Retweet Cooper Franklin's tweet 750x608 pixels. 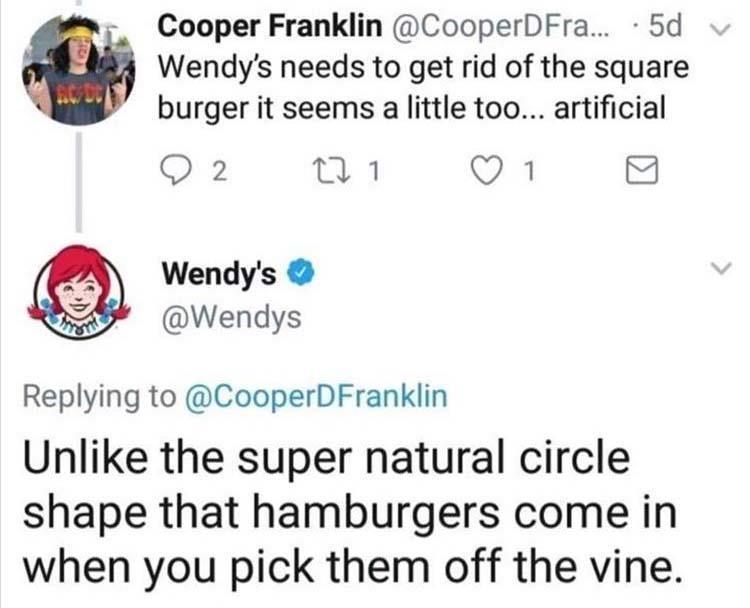329,171
